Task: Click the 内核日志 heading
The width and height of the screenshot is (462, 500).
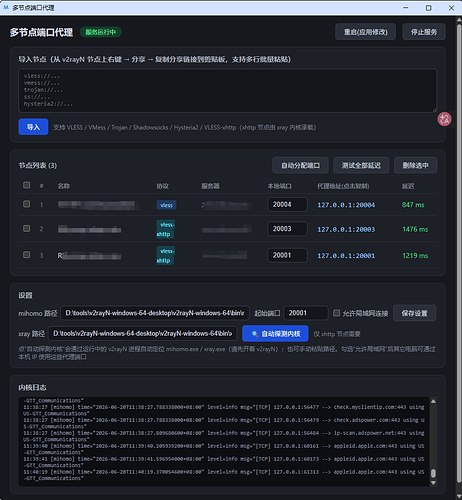Action: (32, 387)
